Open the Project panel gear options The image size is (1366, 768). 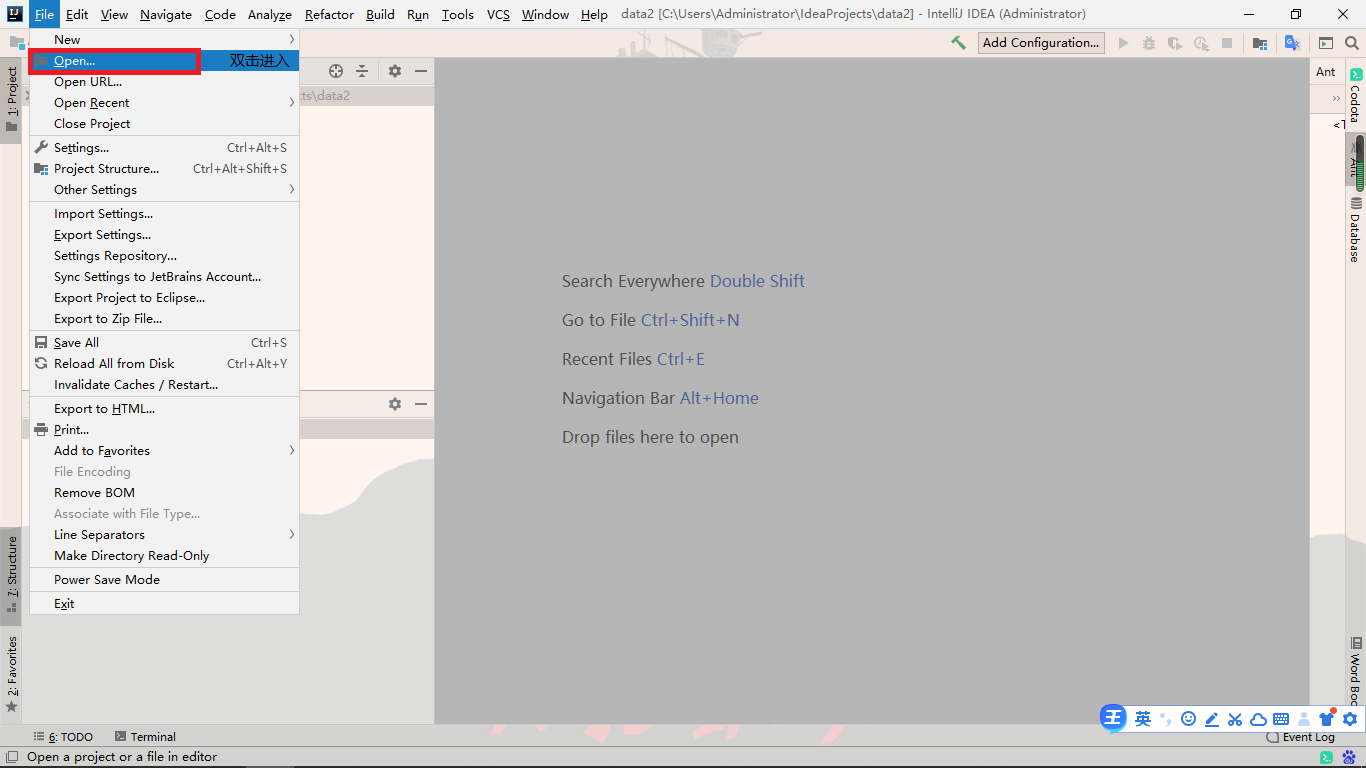click(x=395, y=71)
